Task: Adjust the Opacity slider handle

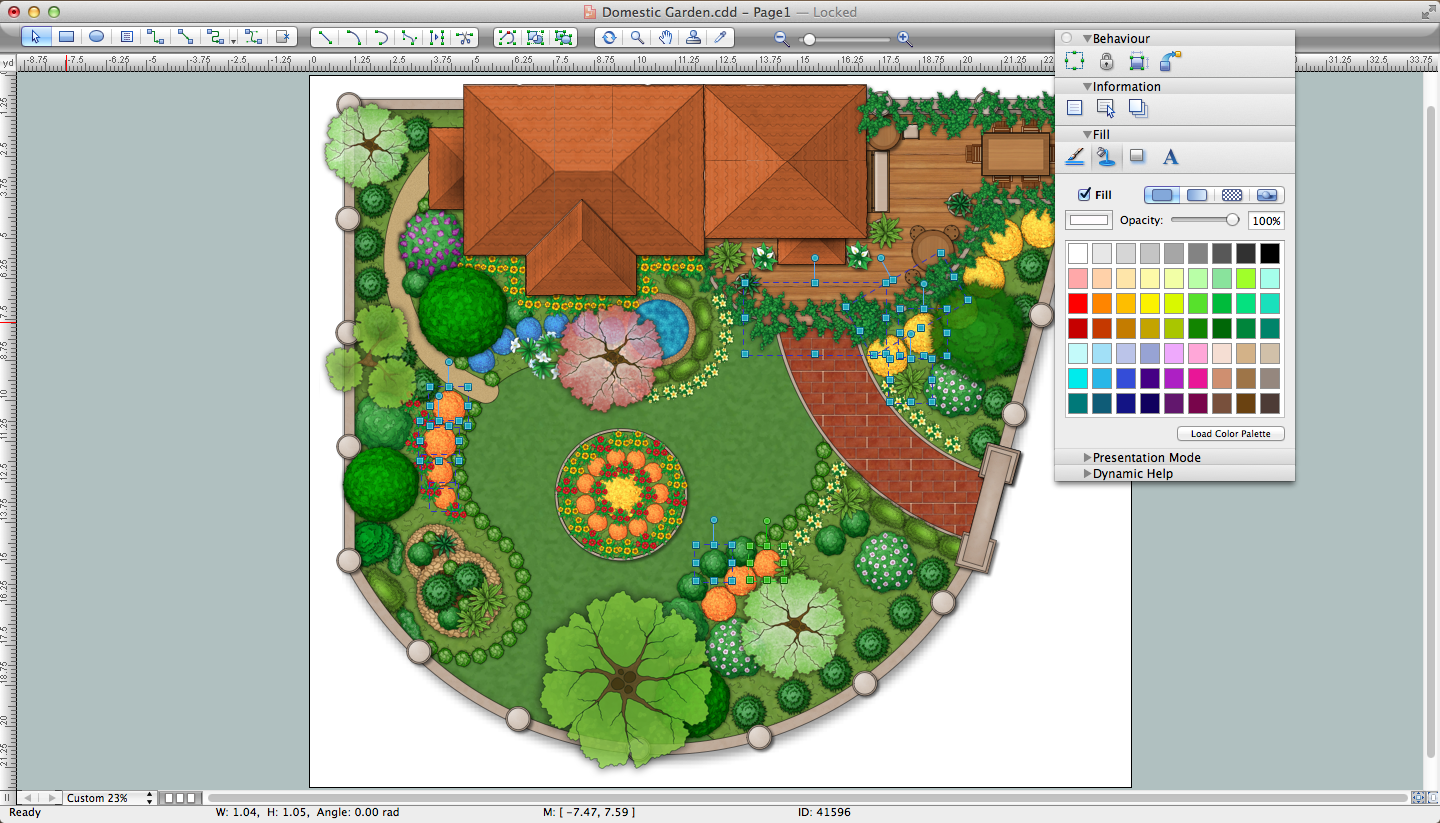Action: point(1232,220)
